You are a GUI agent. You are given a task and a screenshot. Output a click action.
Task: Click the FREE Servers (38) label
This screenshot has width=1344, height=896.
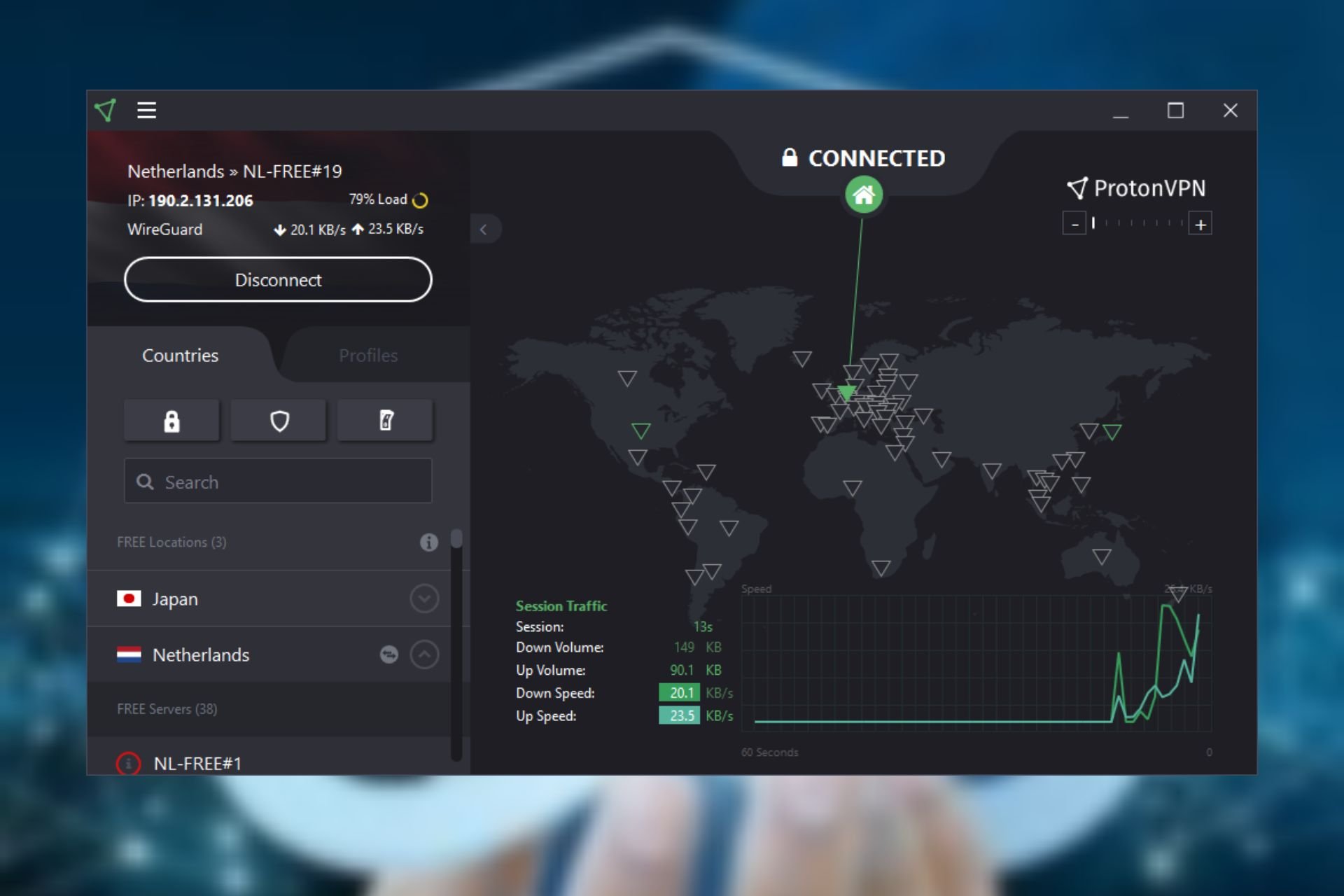pos(167,709)
